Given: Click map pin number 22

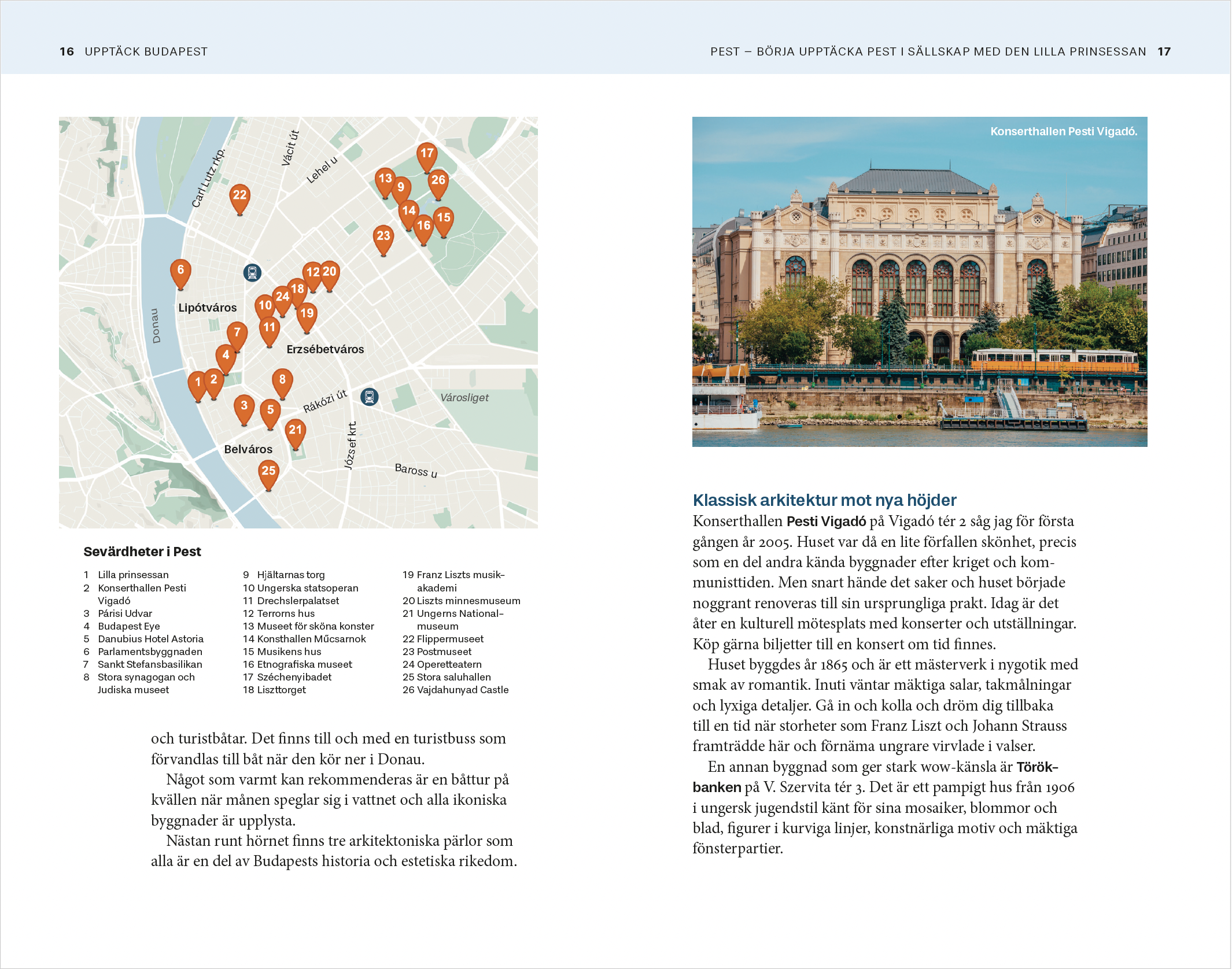Looking at the screenshot, I should (239, 196).
